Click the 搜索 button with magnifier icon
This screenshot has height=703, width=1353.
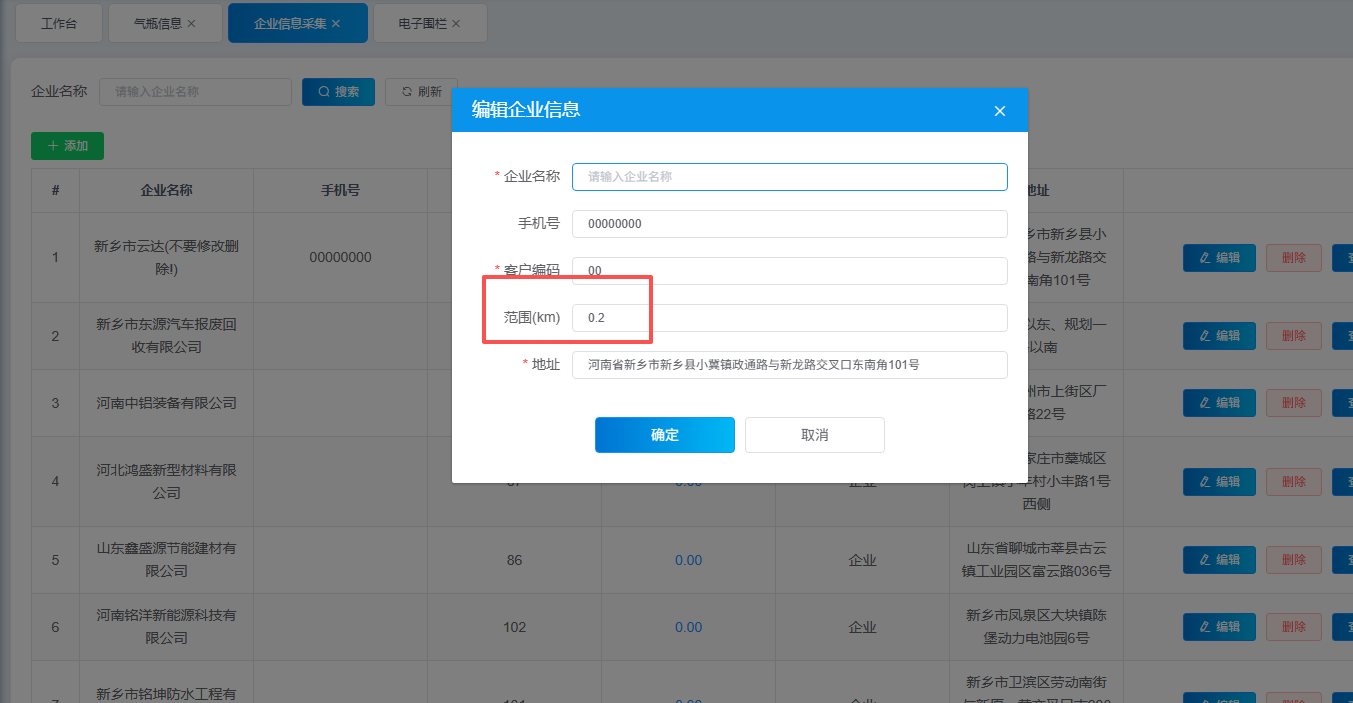tap(338, 92)
